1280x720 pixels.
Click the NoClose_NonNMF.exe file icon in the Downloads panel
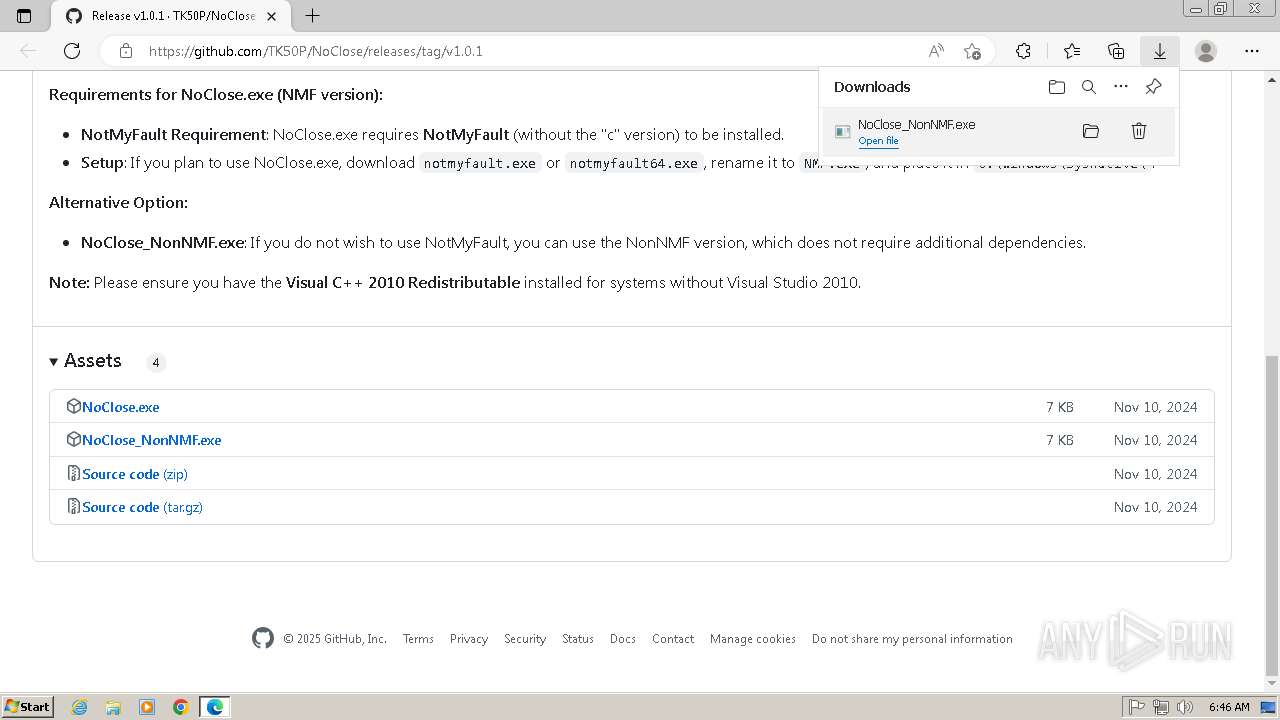click(x=843, y=131)
